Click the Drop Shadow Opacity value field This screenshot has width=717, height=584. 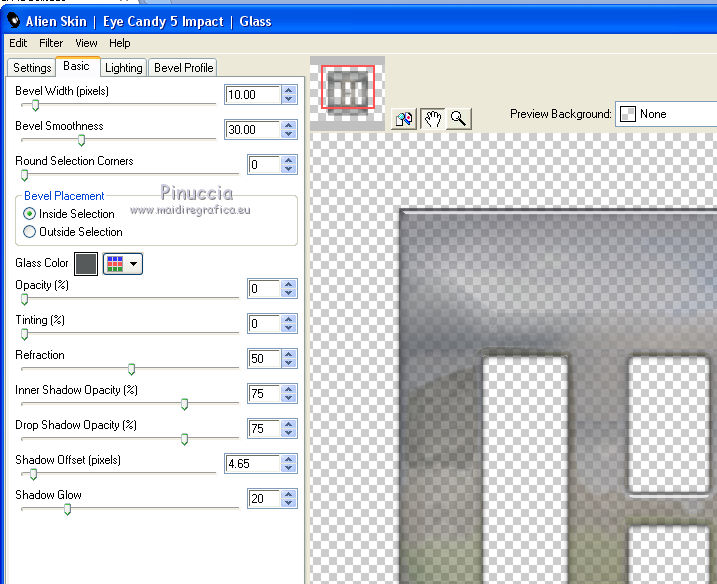[x=264, y=429]
